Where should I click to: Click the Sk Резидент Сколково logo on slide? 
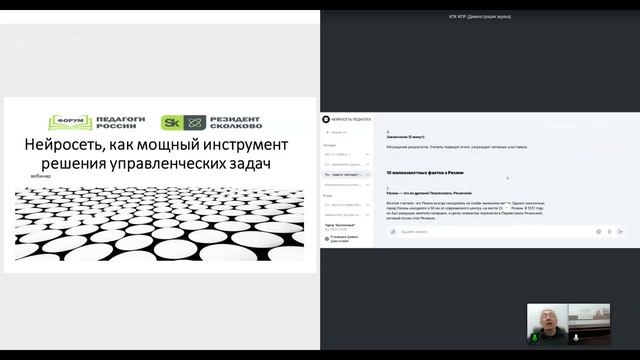click(x=211, y=122)
